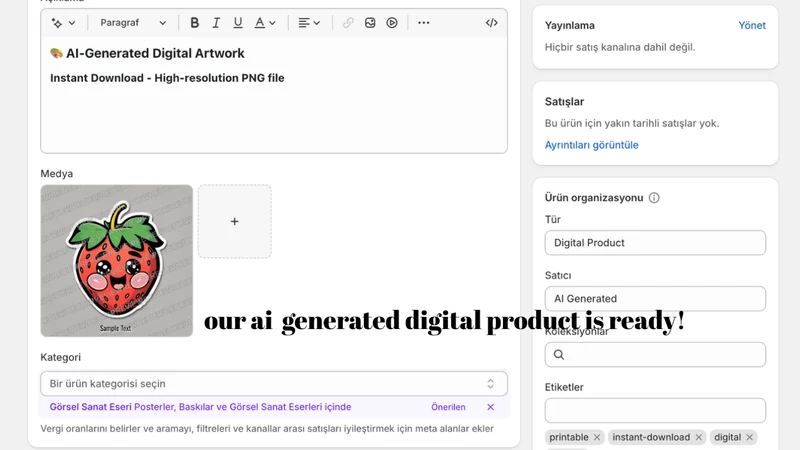Remove the printable tag
800x450 pixels.
point(597,437)
